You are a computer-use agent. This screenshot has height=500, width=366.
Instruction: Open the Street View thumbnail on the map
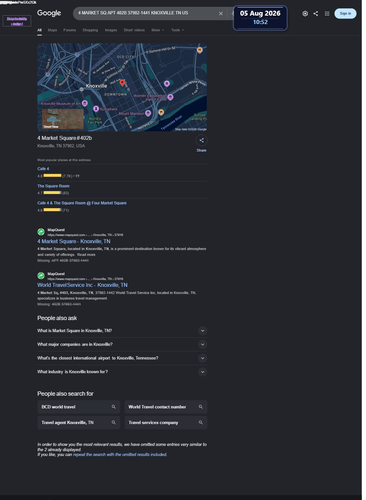coord(63,119)
